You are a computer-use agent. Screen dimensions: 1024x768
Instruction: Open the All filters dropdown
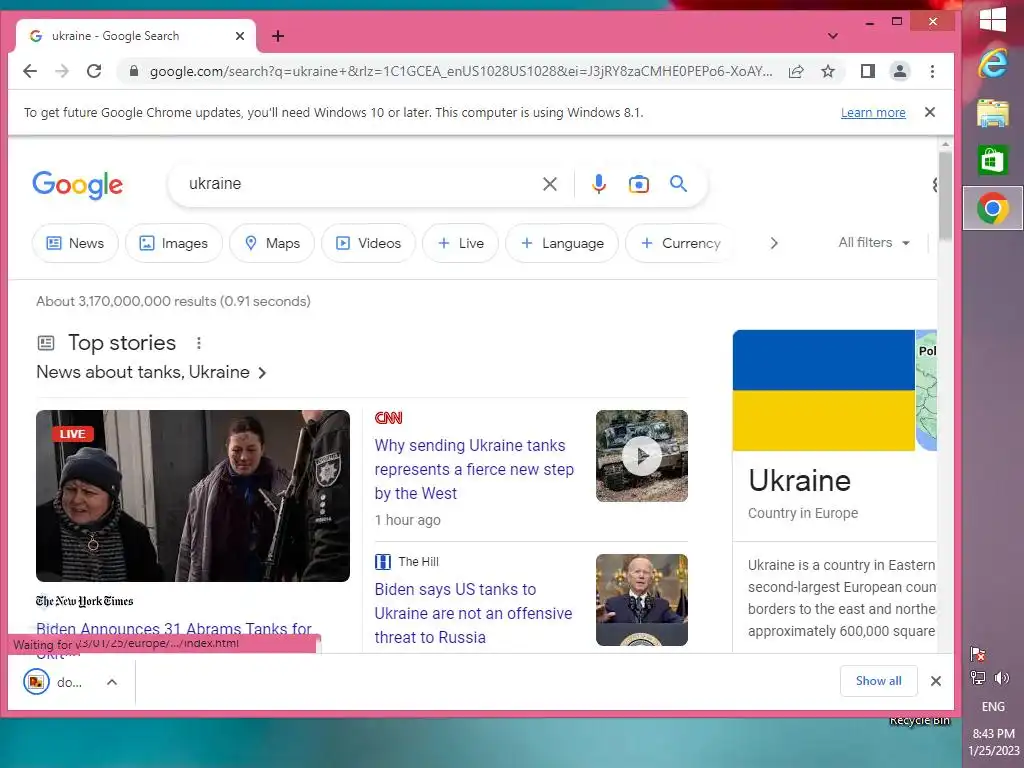click(x=874, y=242)
